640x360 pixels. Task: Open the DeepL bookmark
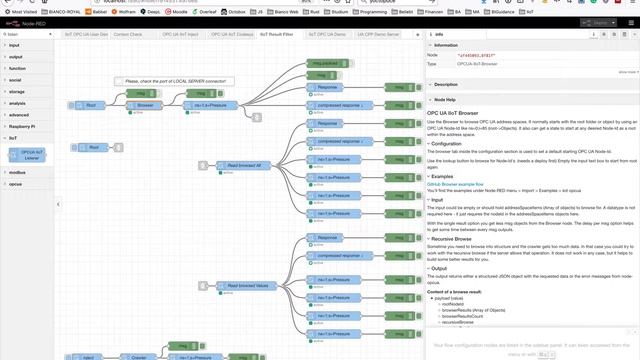pos(150,12)
